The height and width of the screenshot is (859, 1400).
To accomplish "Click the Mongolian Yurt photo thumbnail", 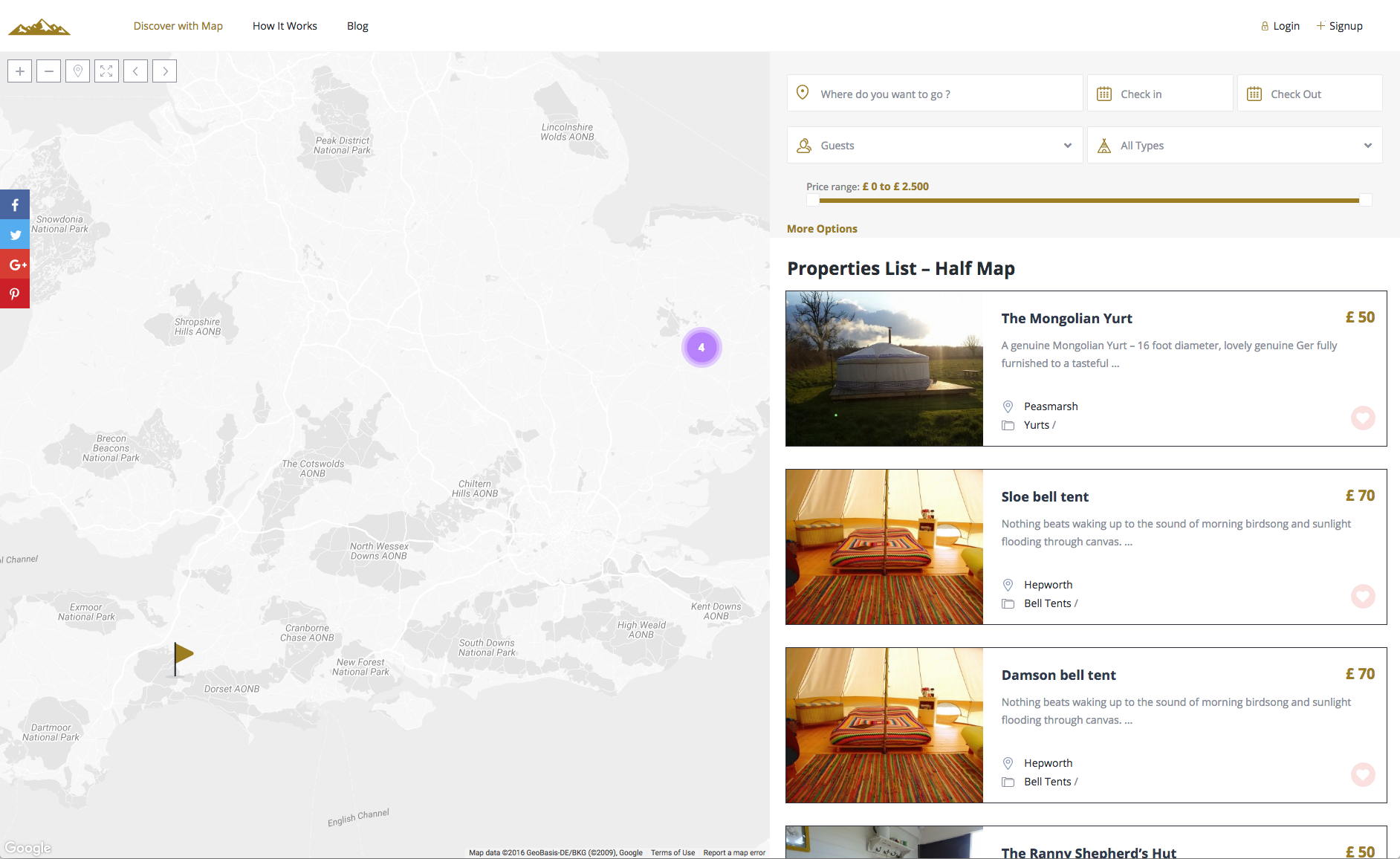I will coord(884,369).
